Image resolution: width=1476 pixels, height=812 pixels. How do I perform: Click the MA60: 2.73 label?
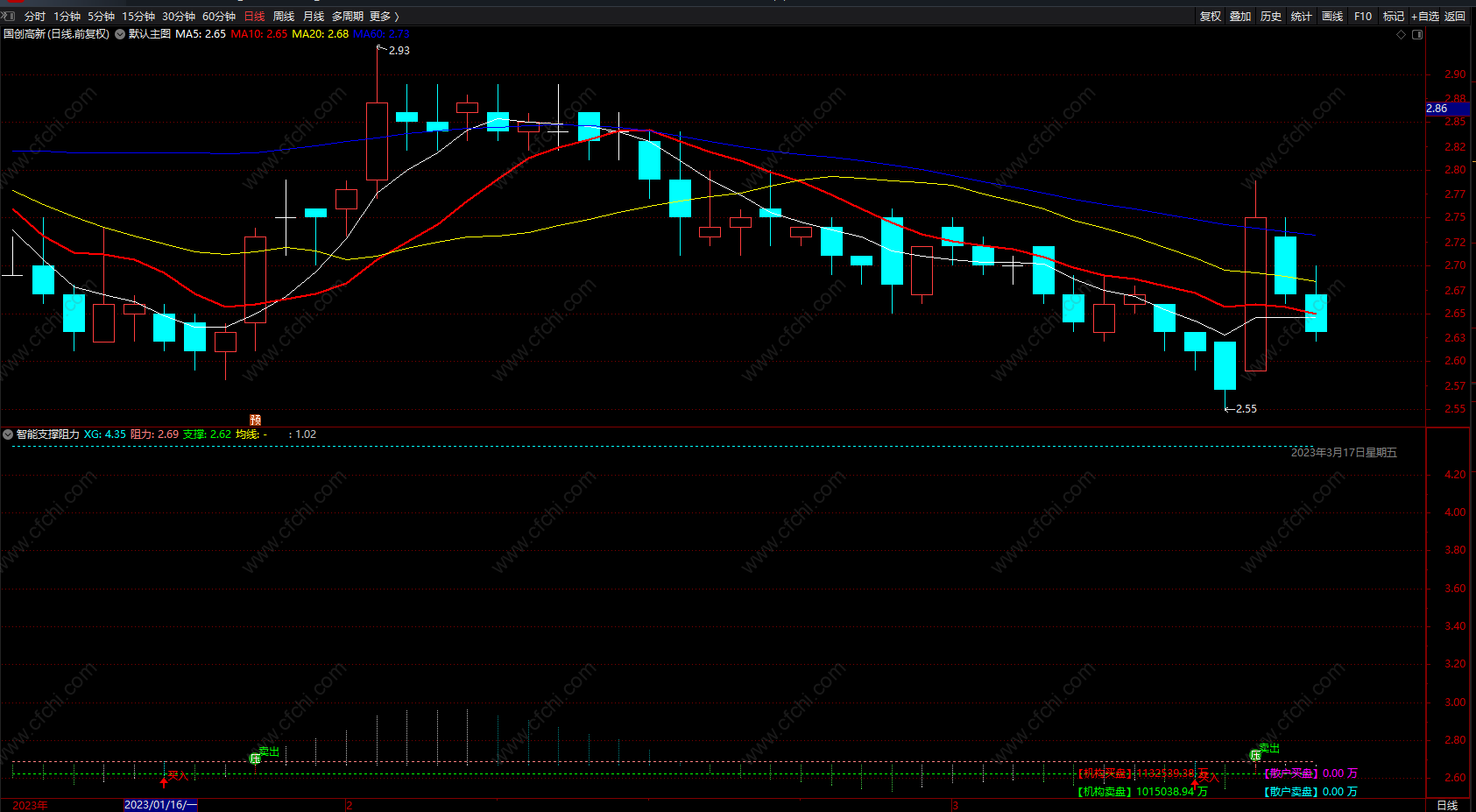(382, 34)
